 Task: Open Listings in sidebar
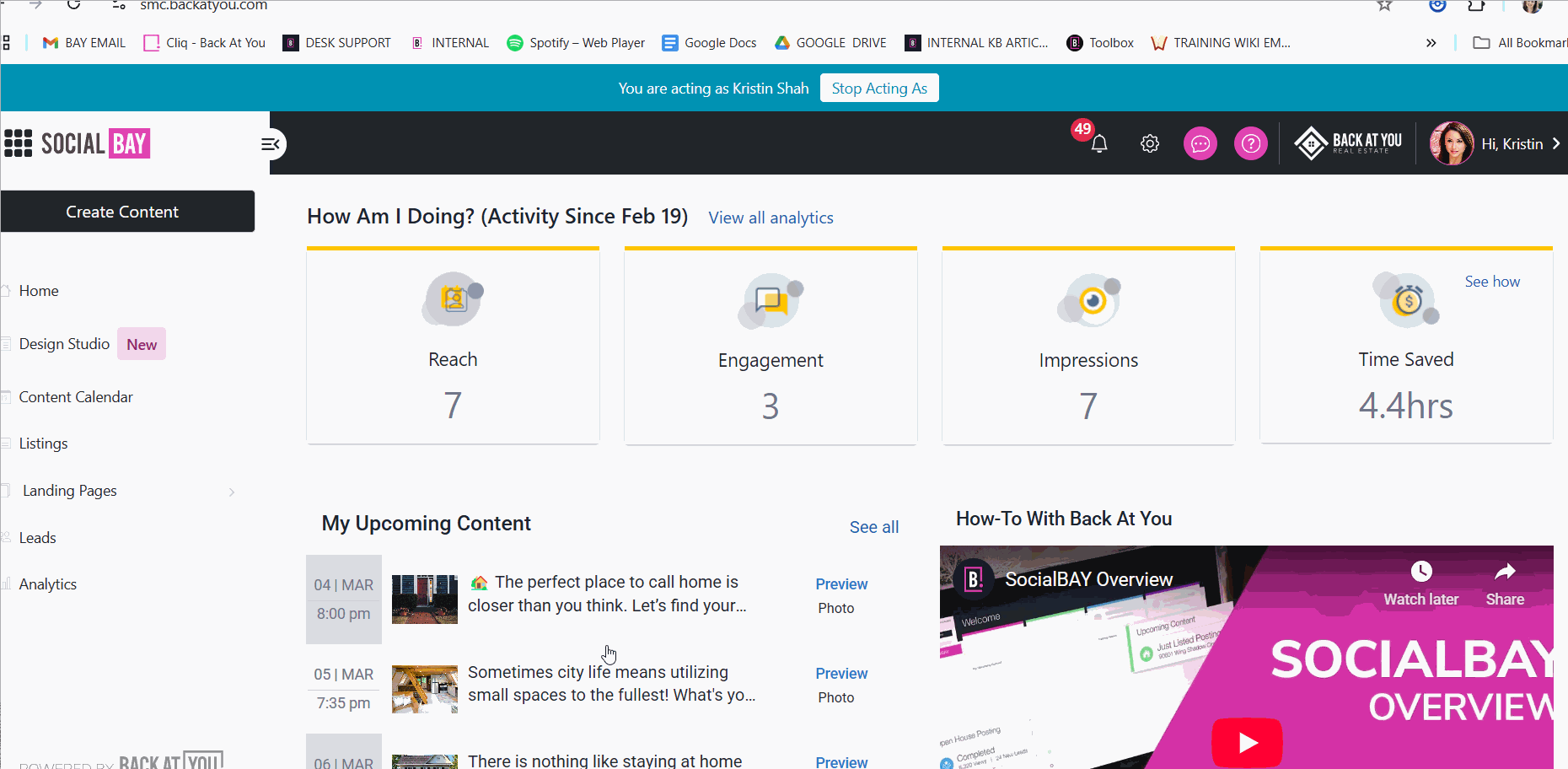click(x=44, y=444)
